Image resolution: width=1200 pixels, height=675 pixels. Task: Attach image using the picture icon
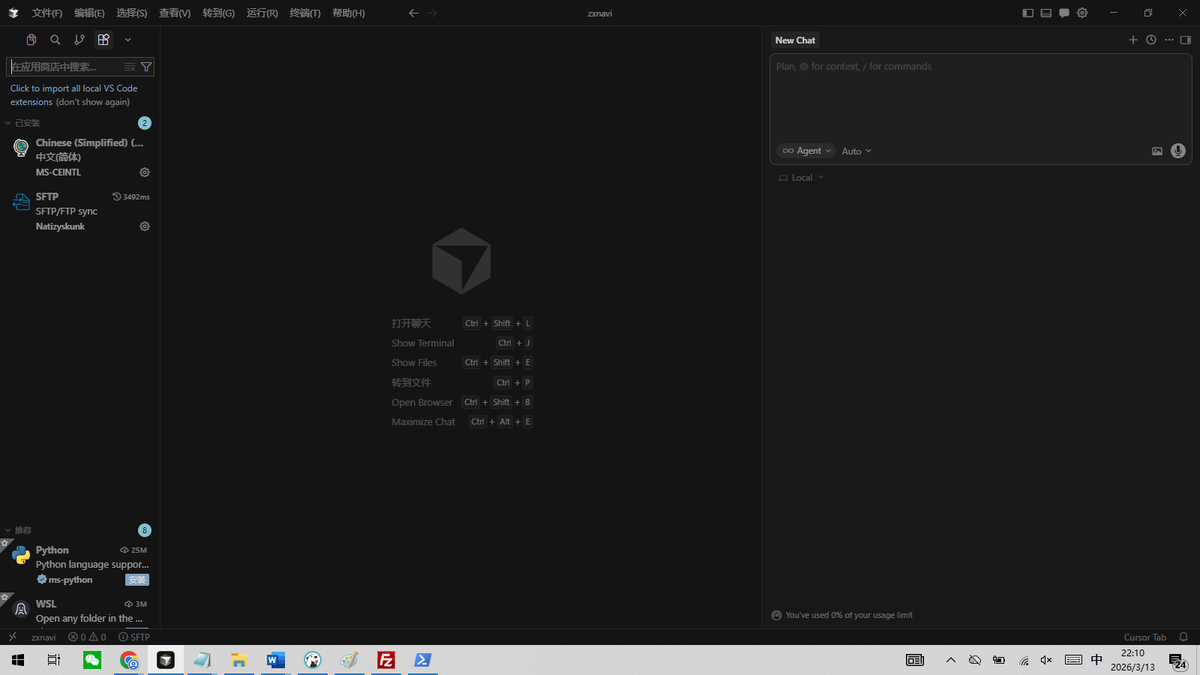coord(1157,151)
